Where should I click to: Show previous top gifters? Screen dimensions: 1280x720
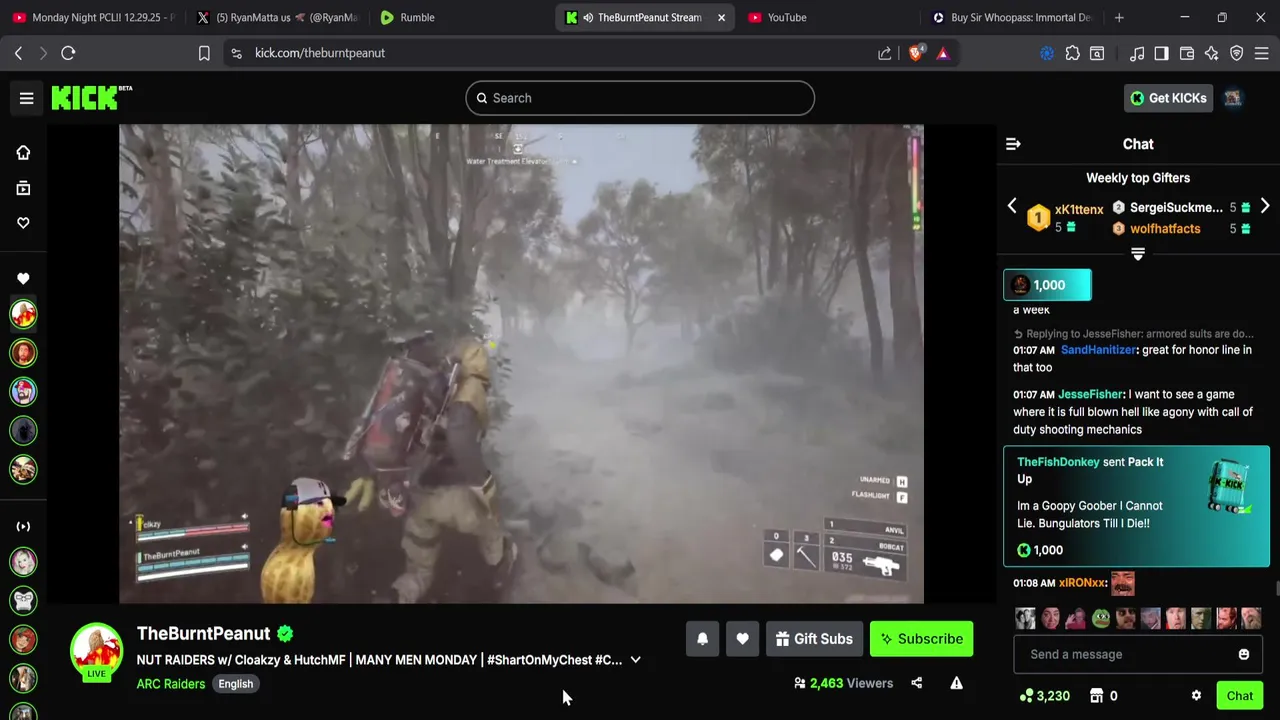click(1012, 206)
